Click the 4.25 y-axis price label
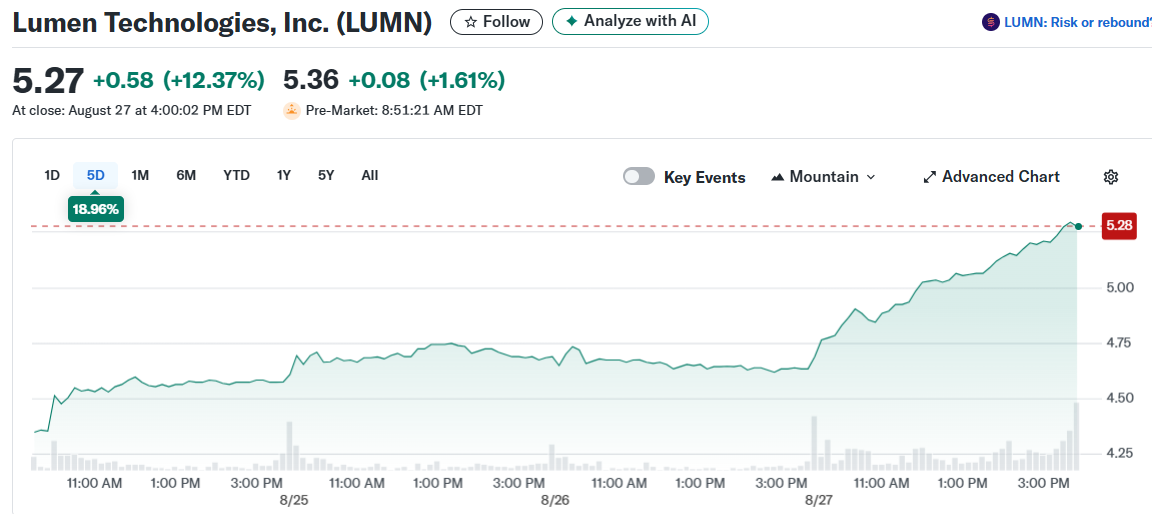 [x=1118, y=453]
